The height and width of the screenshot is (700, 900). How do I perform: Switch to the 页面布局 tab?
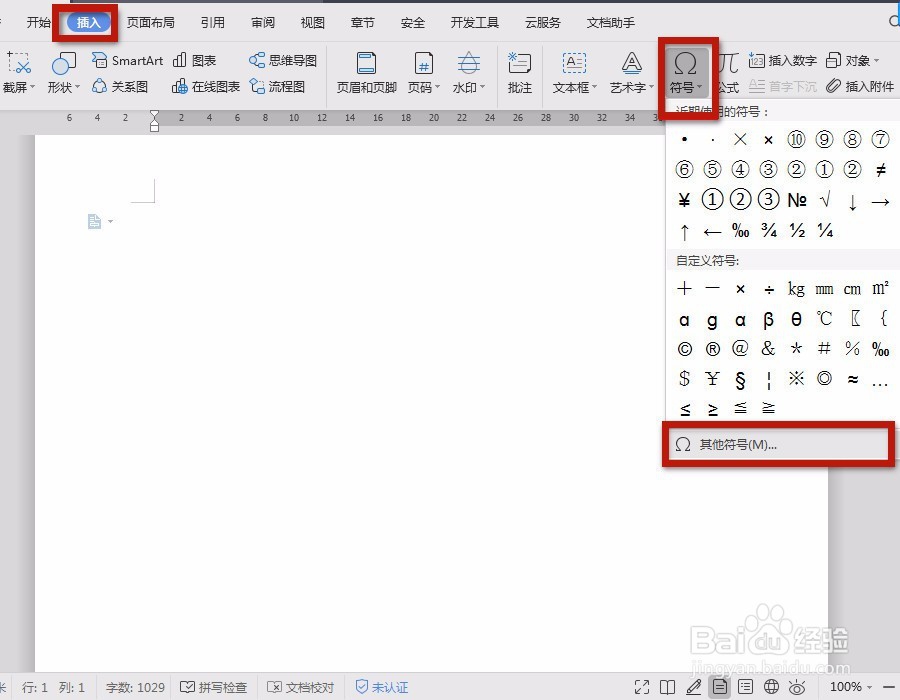(x=150, y=22)
